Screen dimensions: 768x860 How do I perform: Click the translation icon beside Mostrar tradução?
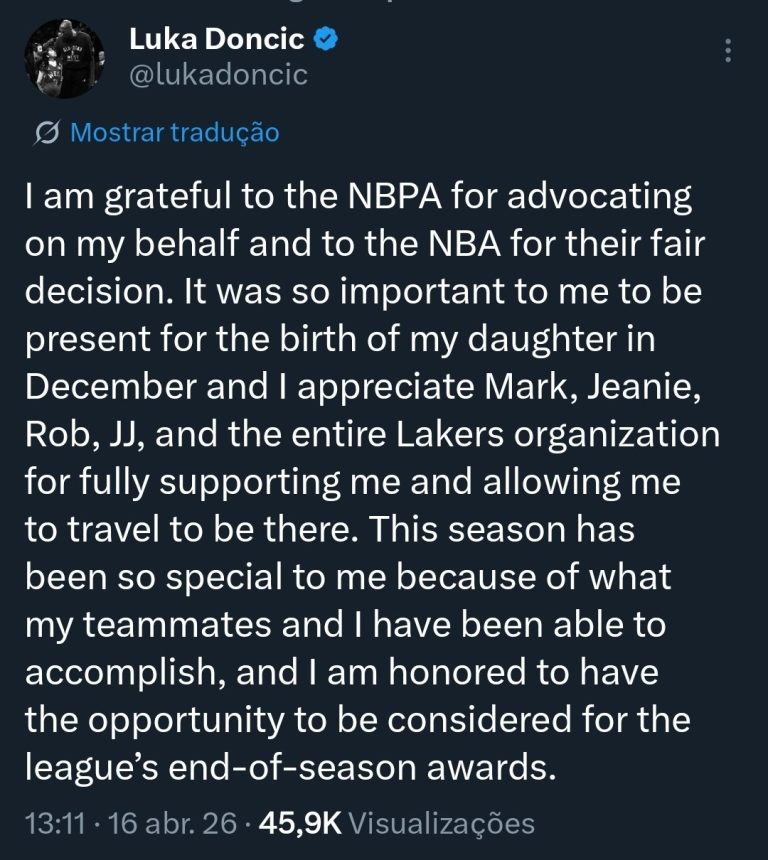coord(47,133)
